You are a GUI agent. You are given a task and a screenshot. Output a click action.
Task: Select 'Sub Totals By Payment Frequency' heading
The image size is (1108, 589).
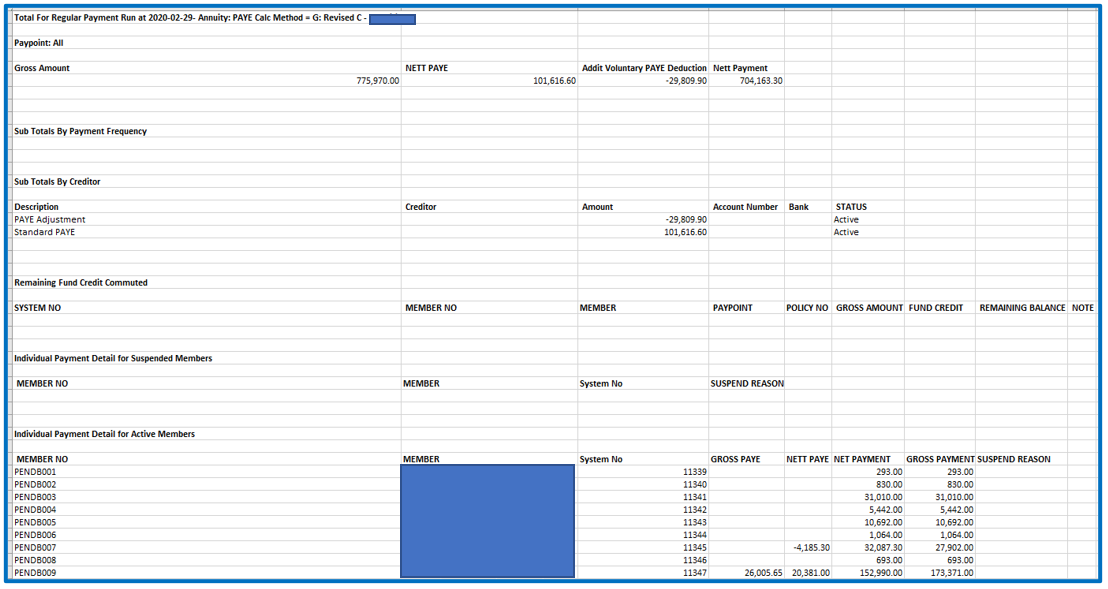[x=81, y=131]
